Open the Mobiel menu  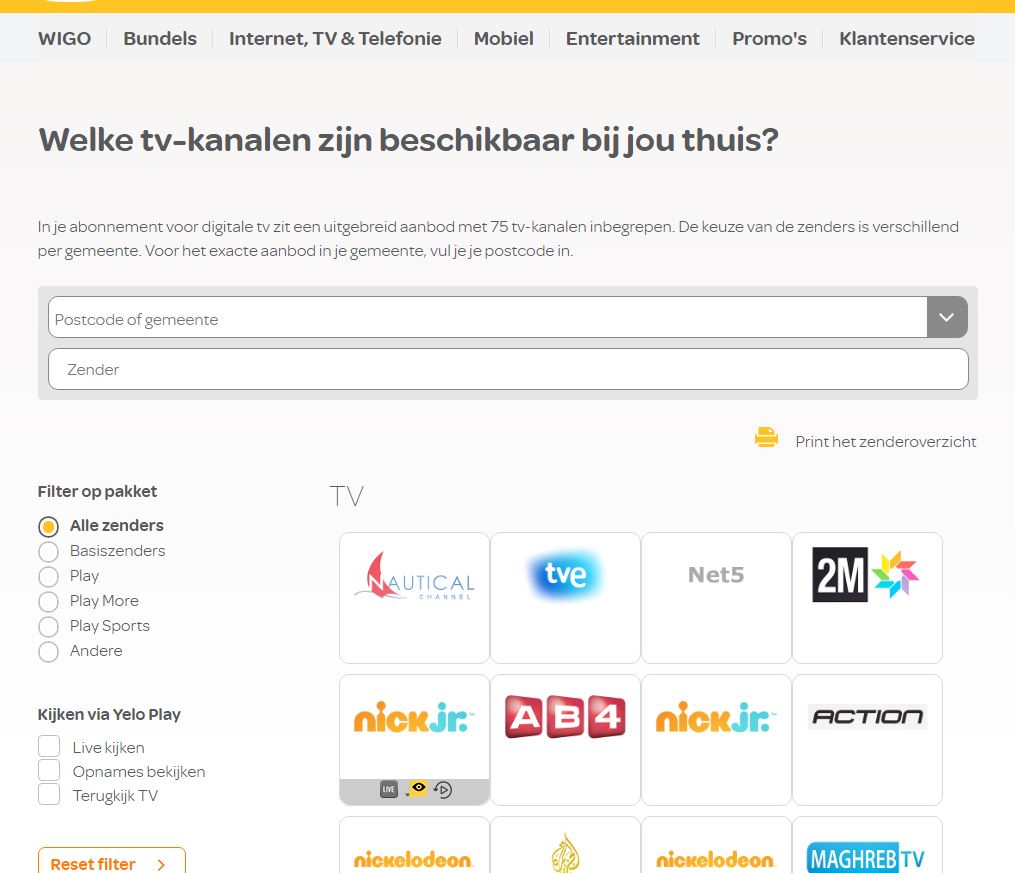click(504, 39)
